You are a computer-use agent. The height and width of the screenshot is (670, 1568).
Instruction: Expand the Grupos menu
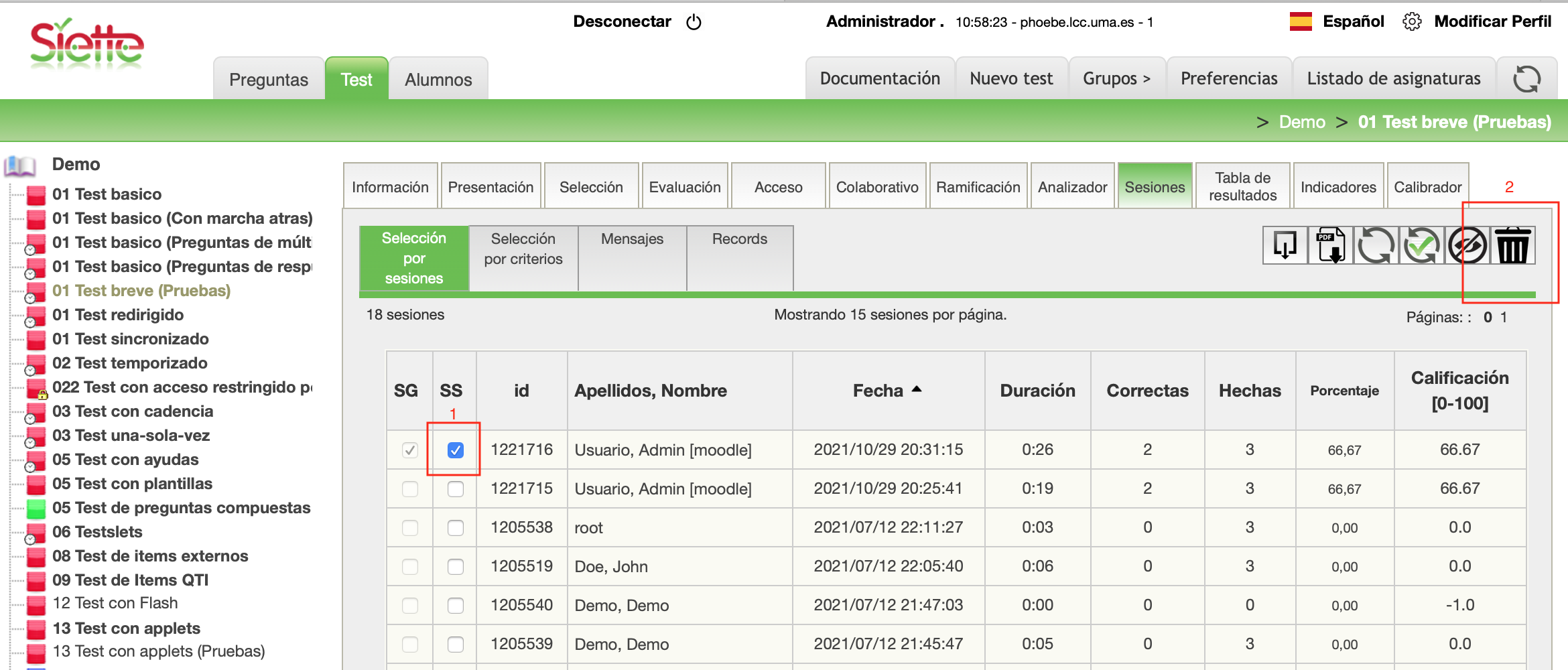1116,79
